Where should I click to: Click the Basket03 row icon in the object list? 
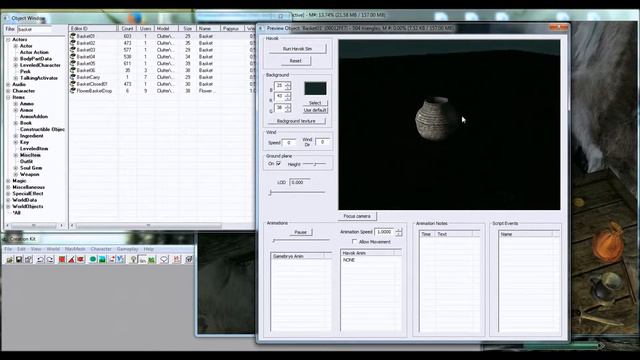pyautogui.click(x=73, y=50)
